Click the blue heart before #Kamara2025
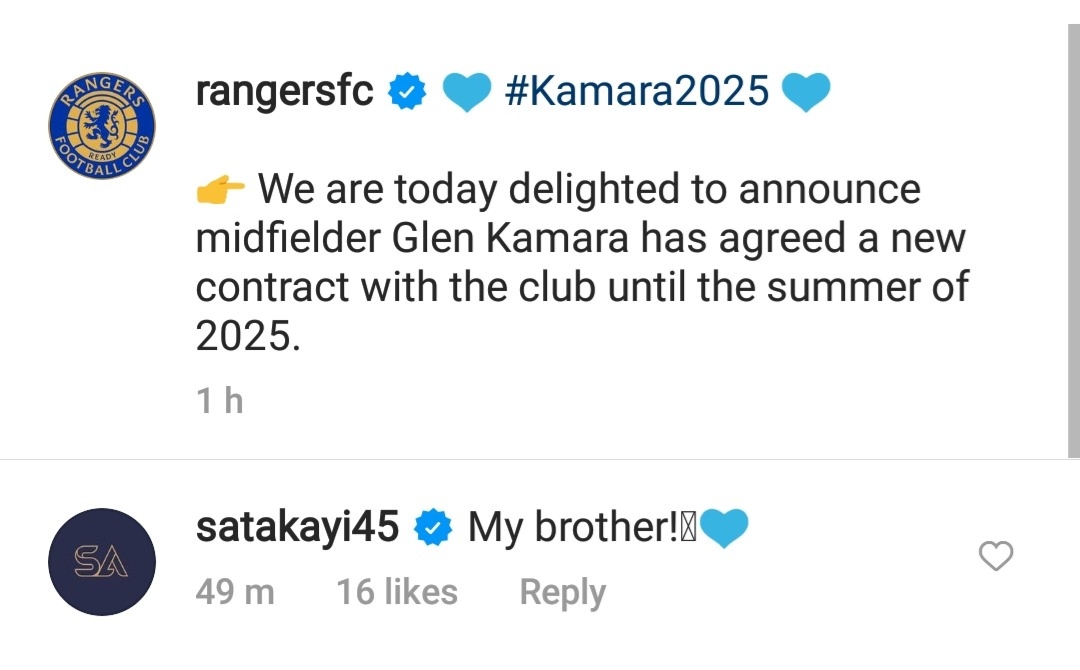Viewport: 1080px width, 670px height. 466,92
